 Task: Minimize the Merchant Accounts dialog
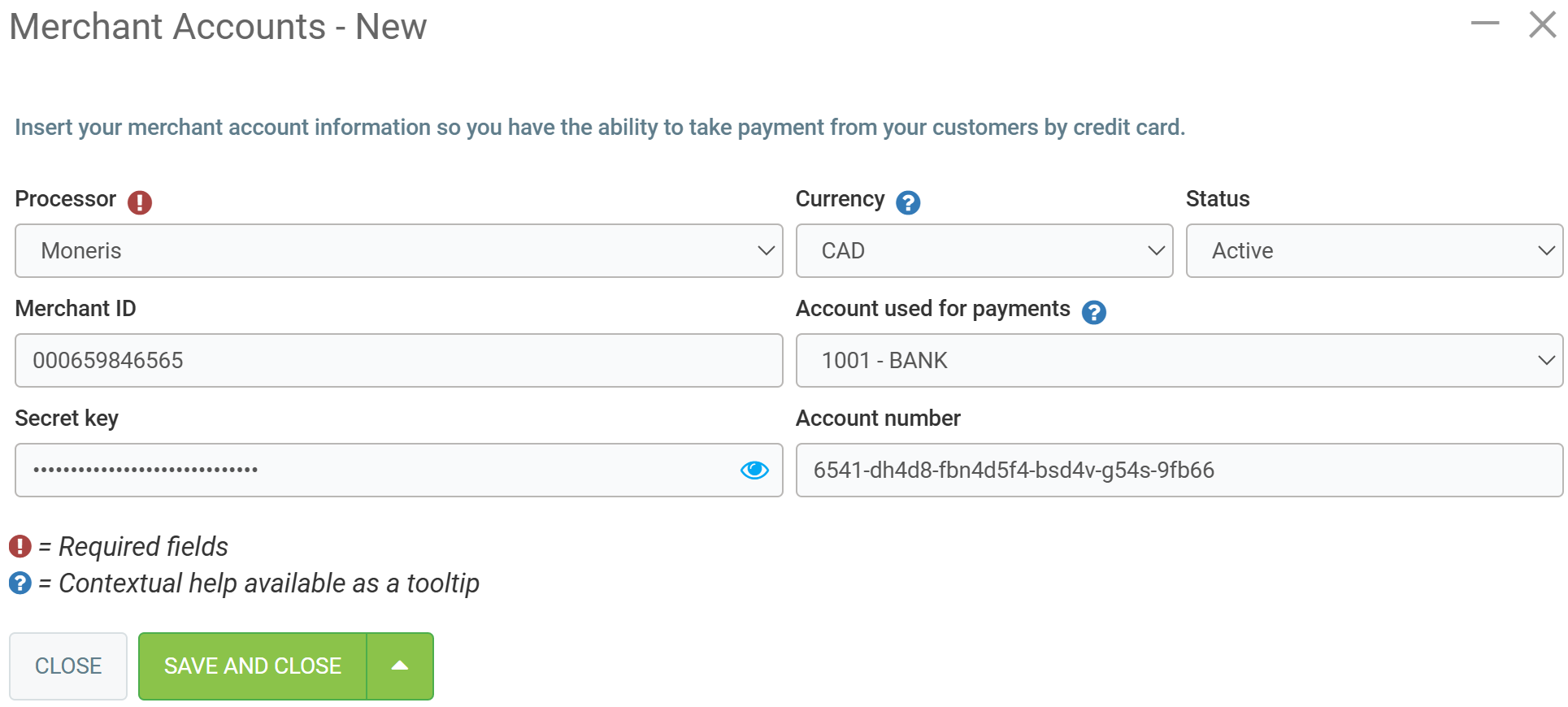click(1485, 24)
